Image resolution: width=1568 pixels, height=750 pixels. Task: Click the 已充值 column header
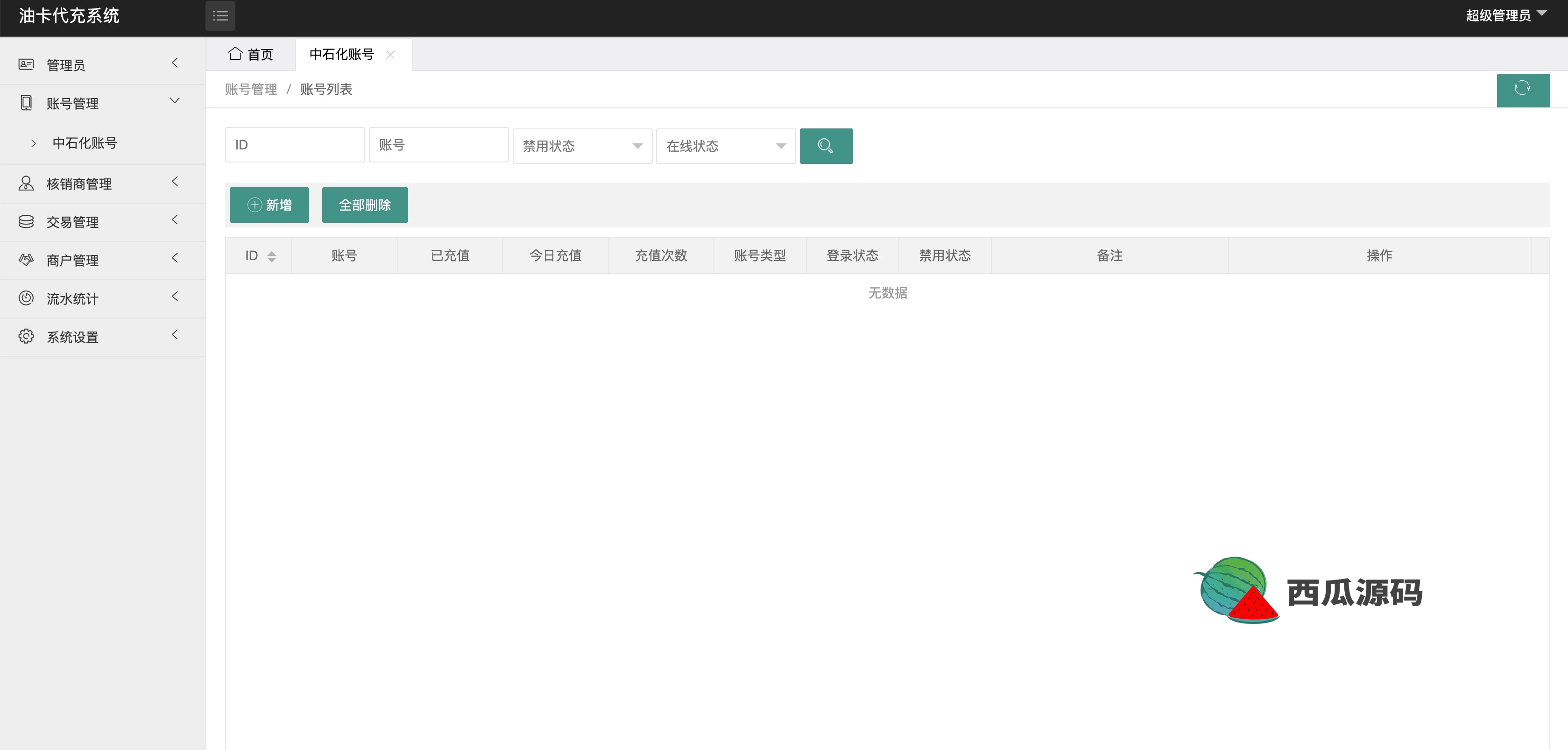tap(451, 256)
